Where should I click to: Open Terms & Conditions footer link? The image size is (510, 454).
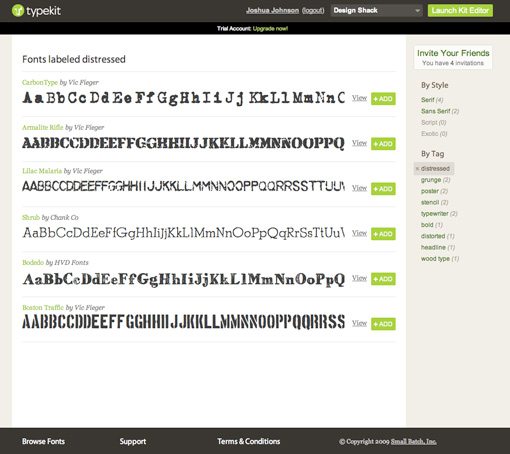[249, 441]
